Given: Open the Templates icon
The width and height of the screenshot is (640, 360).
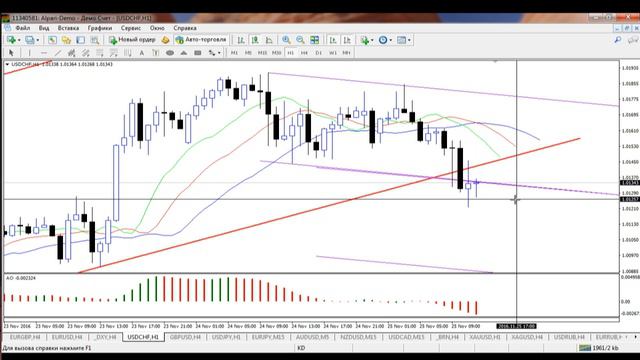Looking at the screenshot, I should (x=402, y=40).
